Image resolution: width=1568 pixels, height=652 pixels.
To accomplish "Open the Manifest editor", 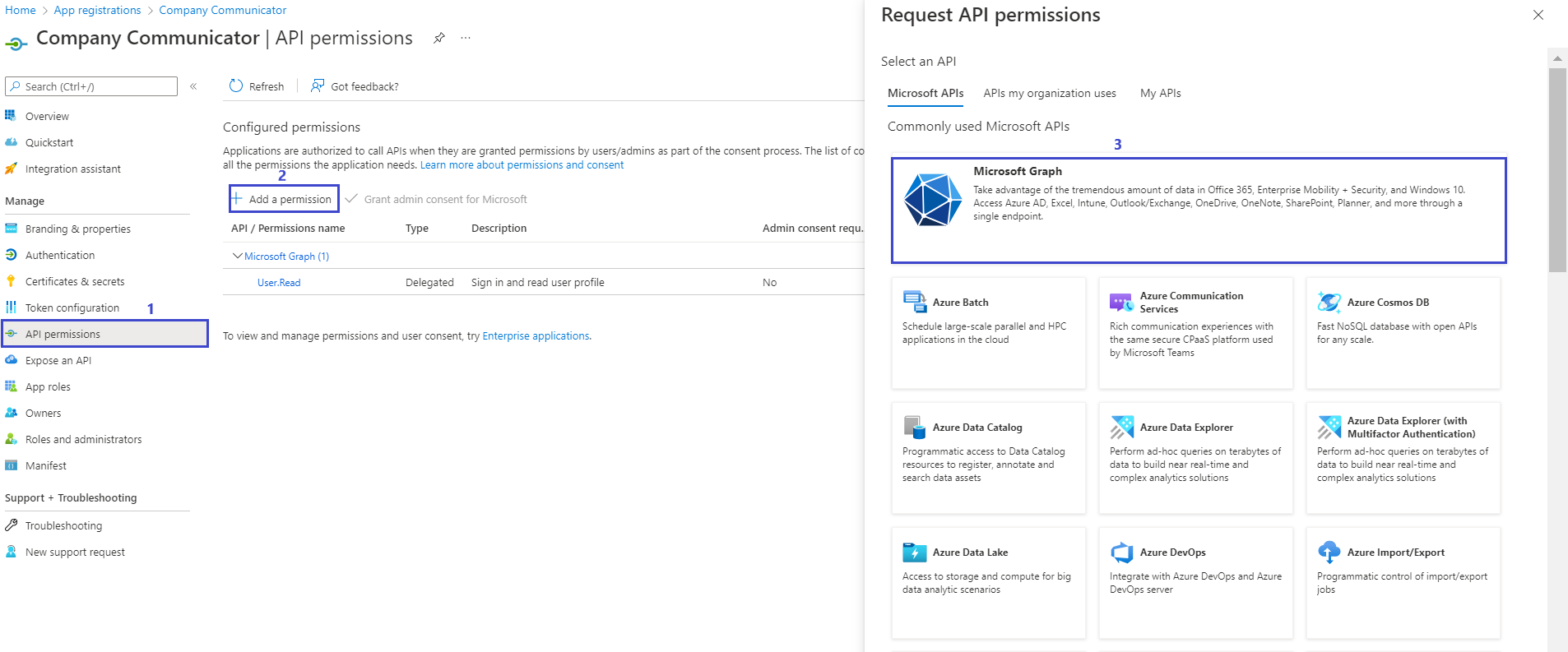I will click(45, 465).
